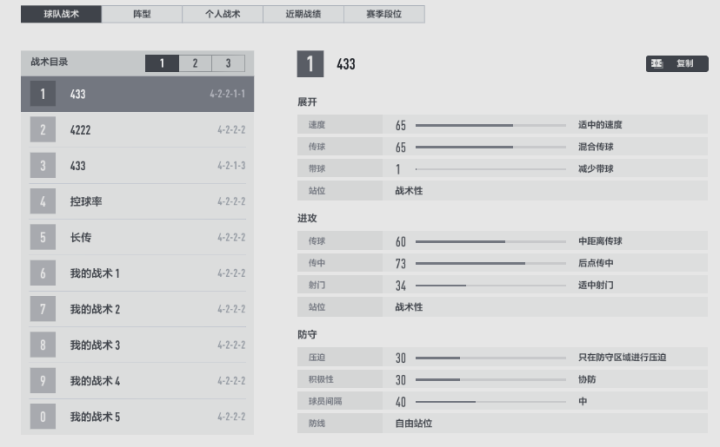Open the 赛季段位 tab
The width and height of the screenshot is (720, 447).
(383, 14)
